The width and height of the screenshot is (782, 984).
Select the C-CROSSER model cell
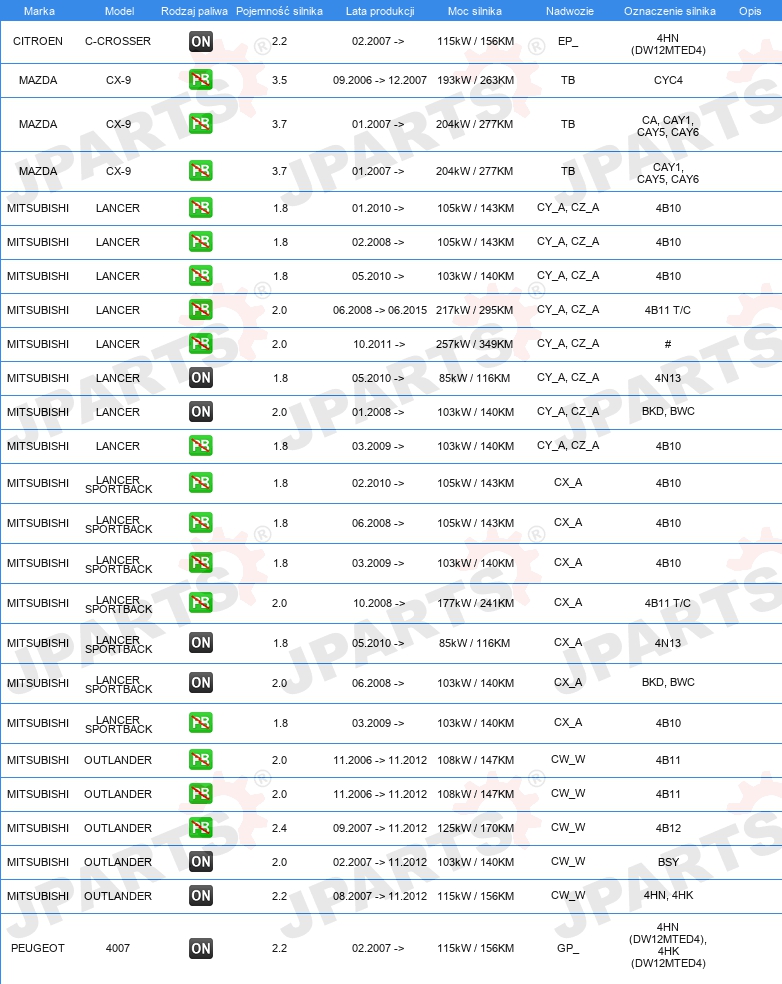[x=118, y=41]
